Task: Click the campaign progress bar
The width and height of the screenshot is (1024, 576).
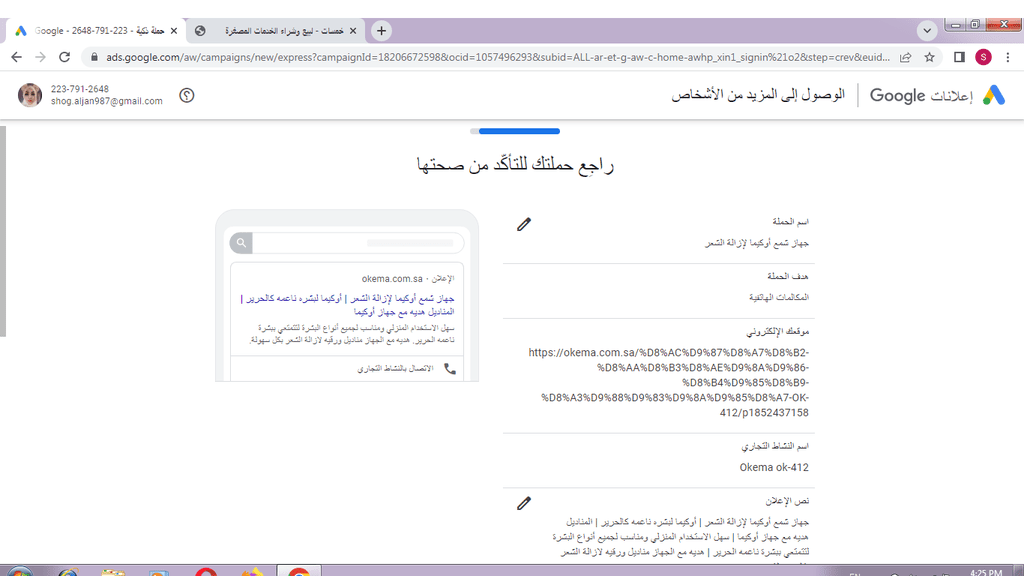Action: click(x=515, y=131)
